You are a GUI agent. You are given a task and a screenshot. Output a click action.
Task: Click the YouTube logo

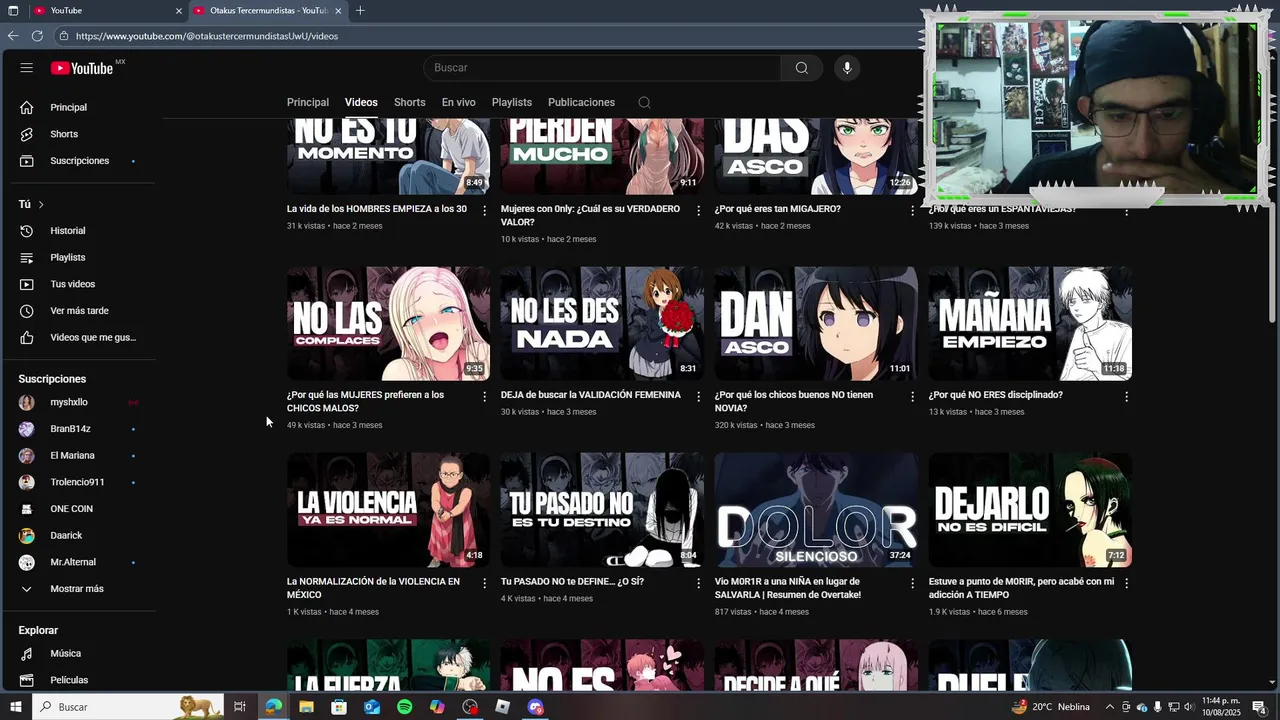82,68
